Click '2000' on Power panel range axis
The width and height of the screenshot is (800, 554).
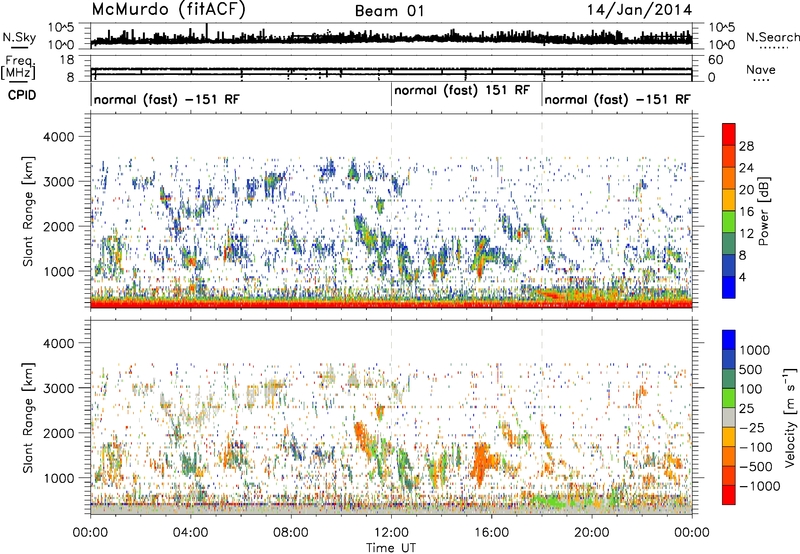58,226
